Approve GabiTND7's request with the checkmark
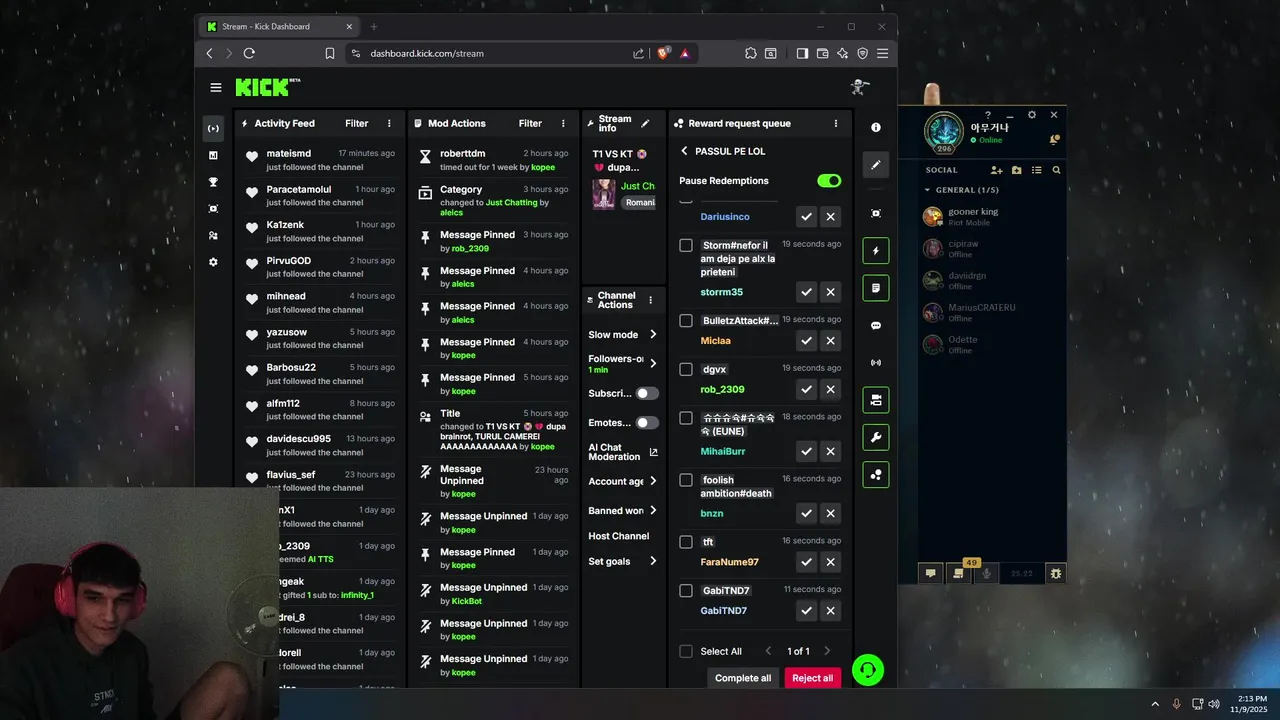The image size is (1280, 720). coord(806,610)
